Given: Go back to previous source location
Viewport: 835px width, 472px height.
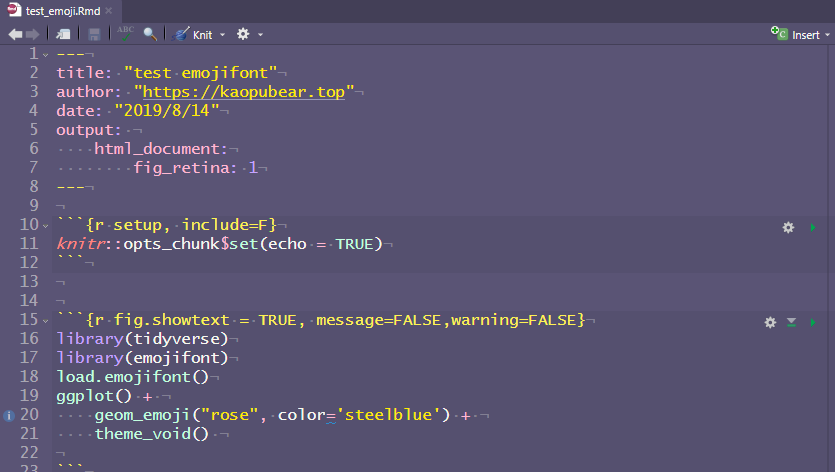Looking at the screenshot, I should pyautogui.click(x=15, y=35).
